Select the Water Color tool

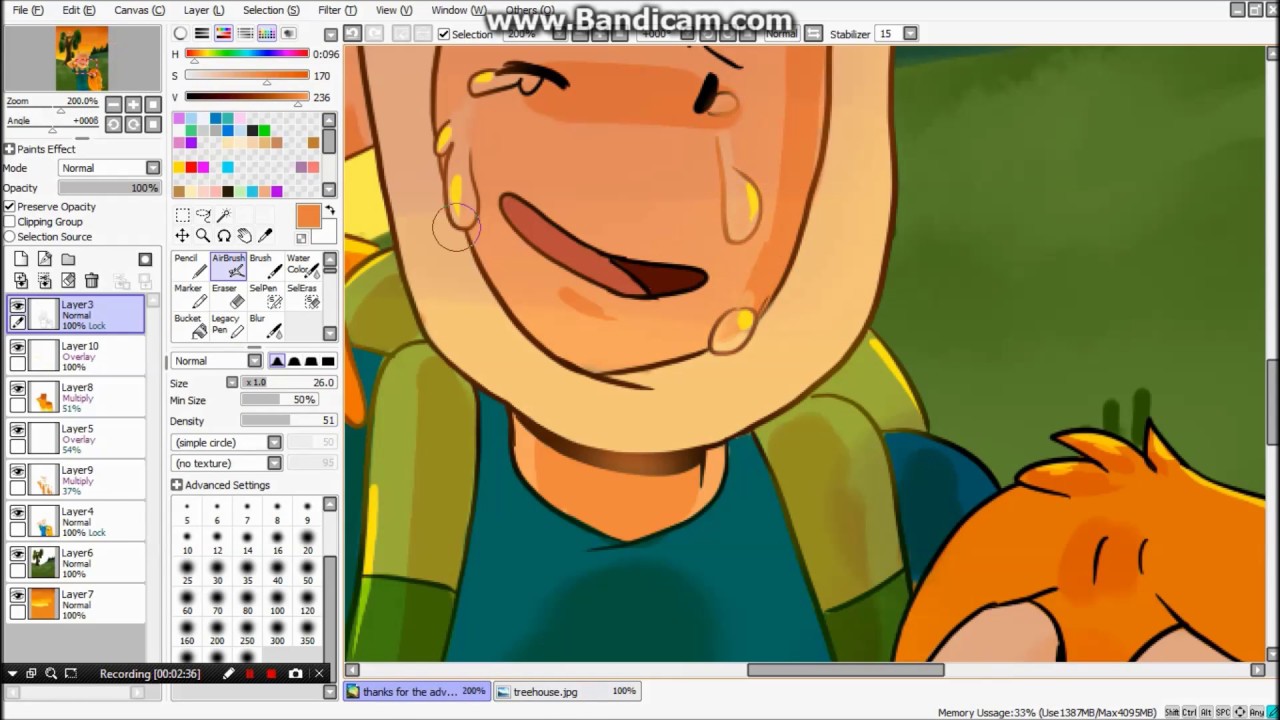pos(301,266)
